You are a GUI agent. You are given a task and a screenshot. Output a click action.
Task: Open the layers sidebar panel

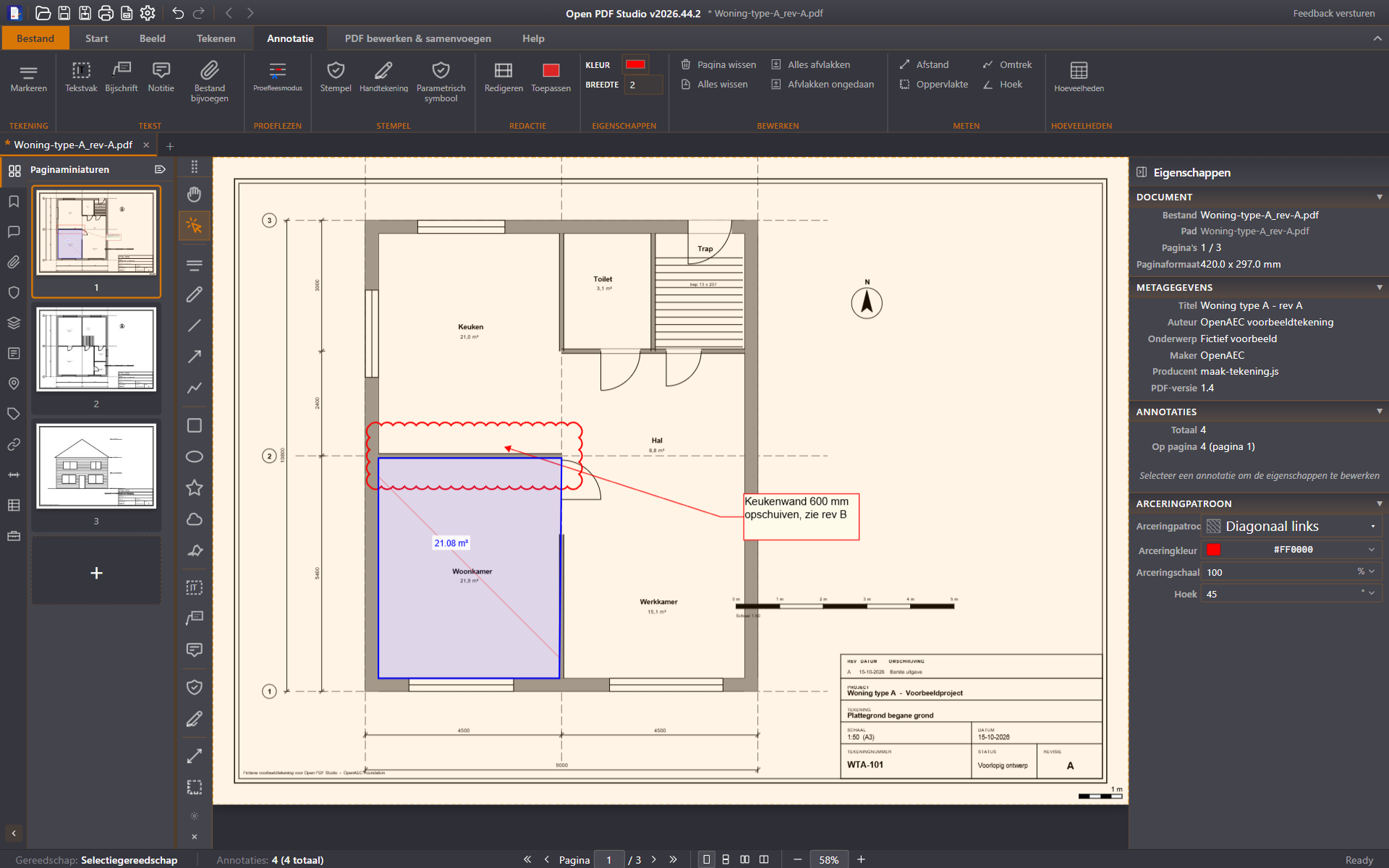(x=14, y=323)
